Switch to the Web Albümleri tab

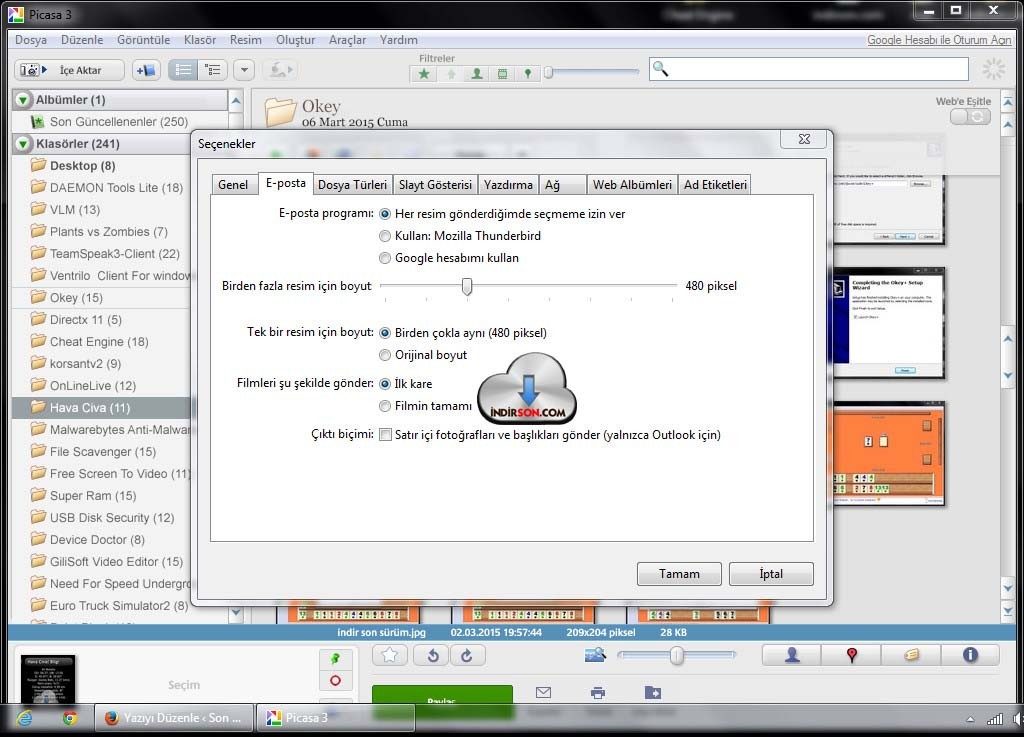click(x=632, y=185)
